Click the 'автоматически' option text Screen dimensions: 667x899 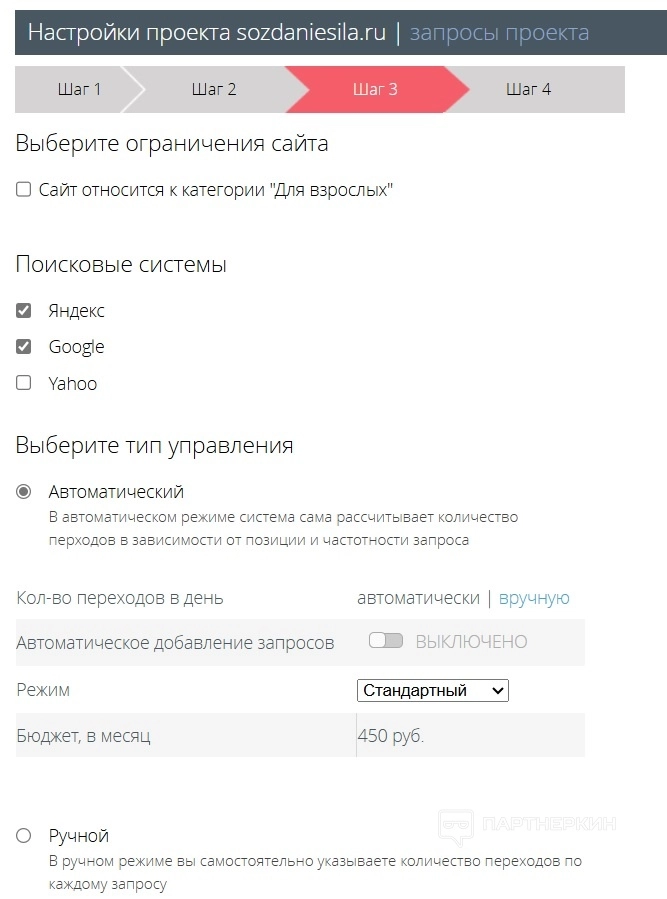coord(418,598)
